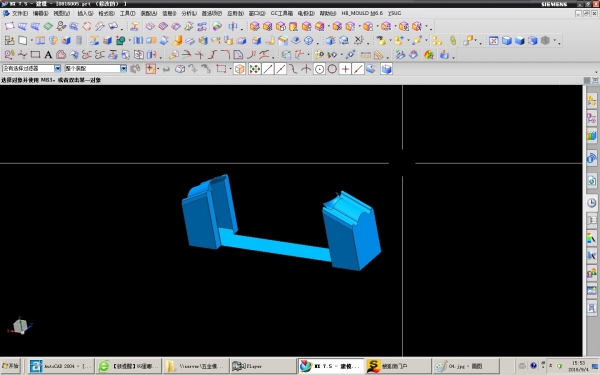Click the rainbow color analysis icon
600x375 pixels.
(429, 55)
